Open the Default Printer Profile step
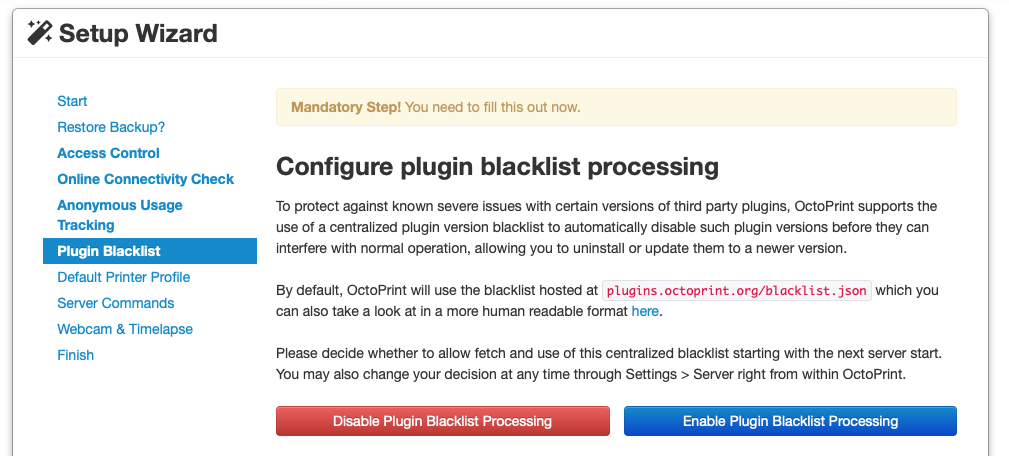 point(123,277)
